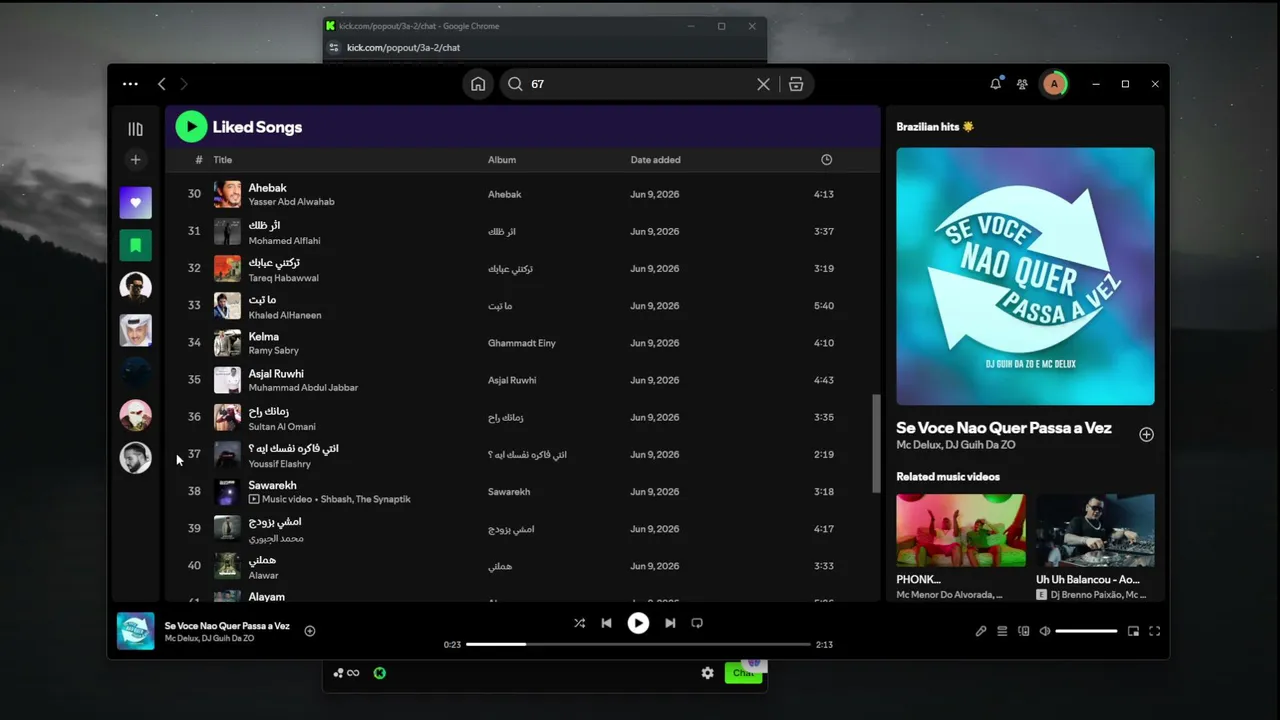Open the Spotify three-dot app menu
This screenshot has height=720, width=1280.
(x=130, y=84)
